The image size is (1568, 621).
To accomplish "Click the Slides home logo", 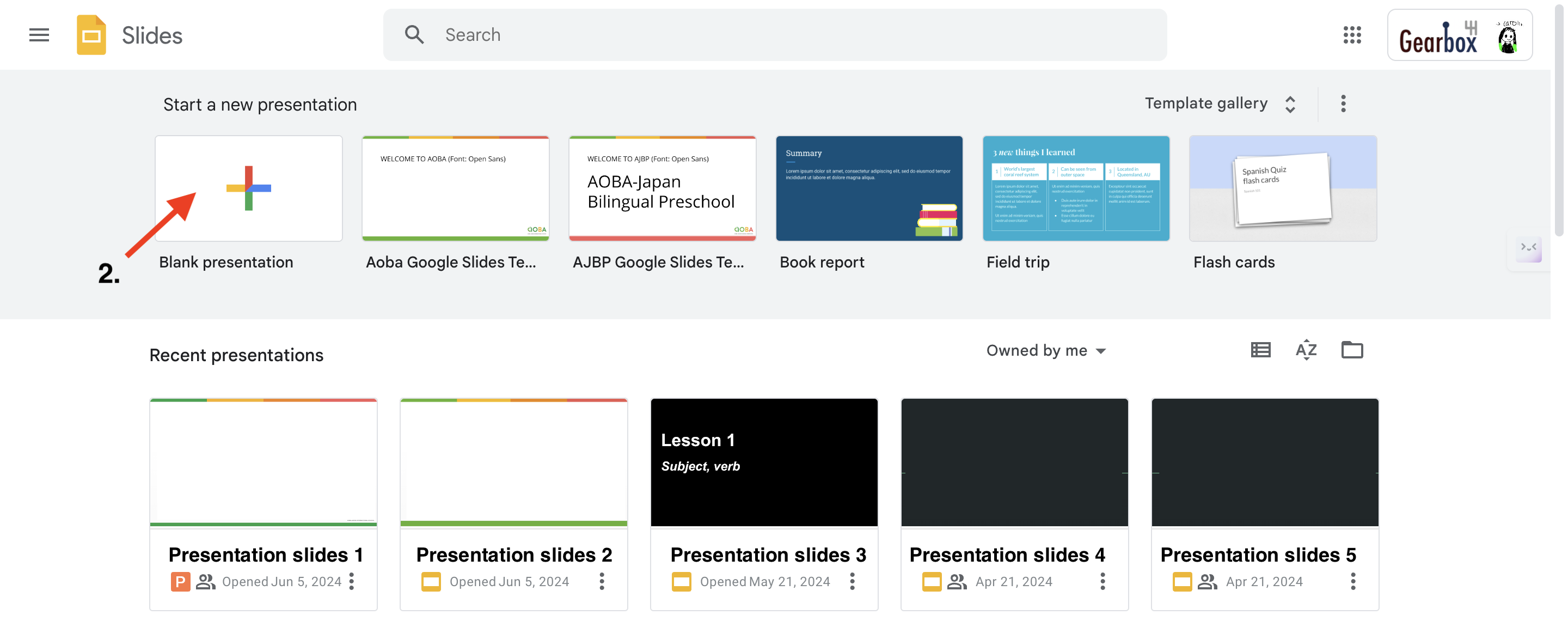I will coord(91,35).
